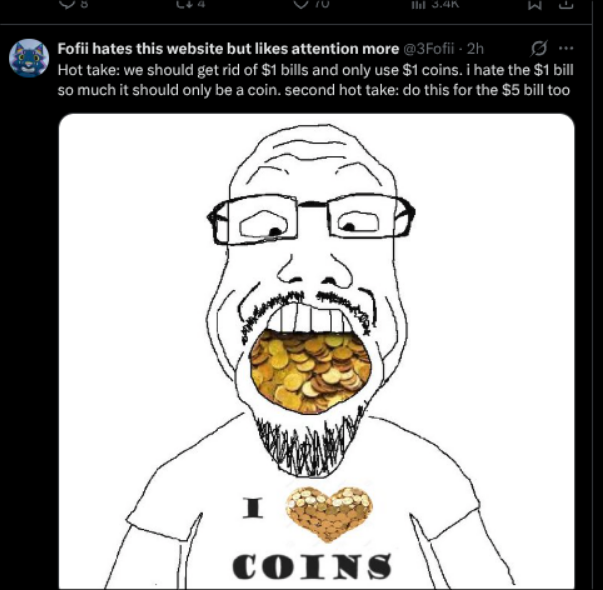This screenshot has width=603, height=590.
Task: Like the previous post using its heart icon
Action: coord(302,4)
